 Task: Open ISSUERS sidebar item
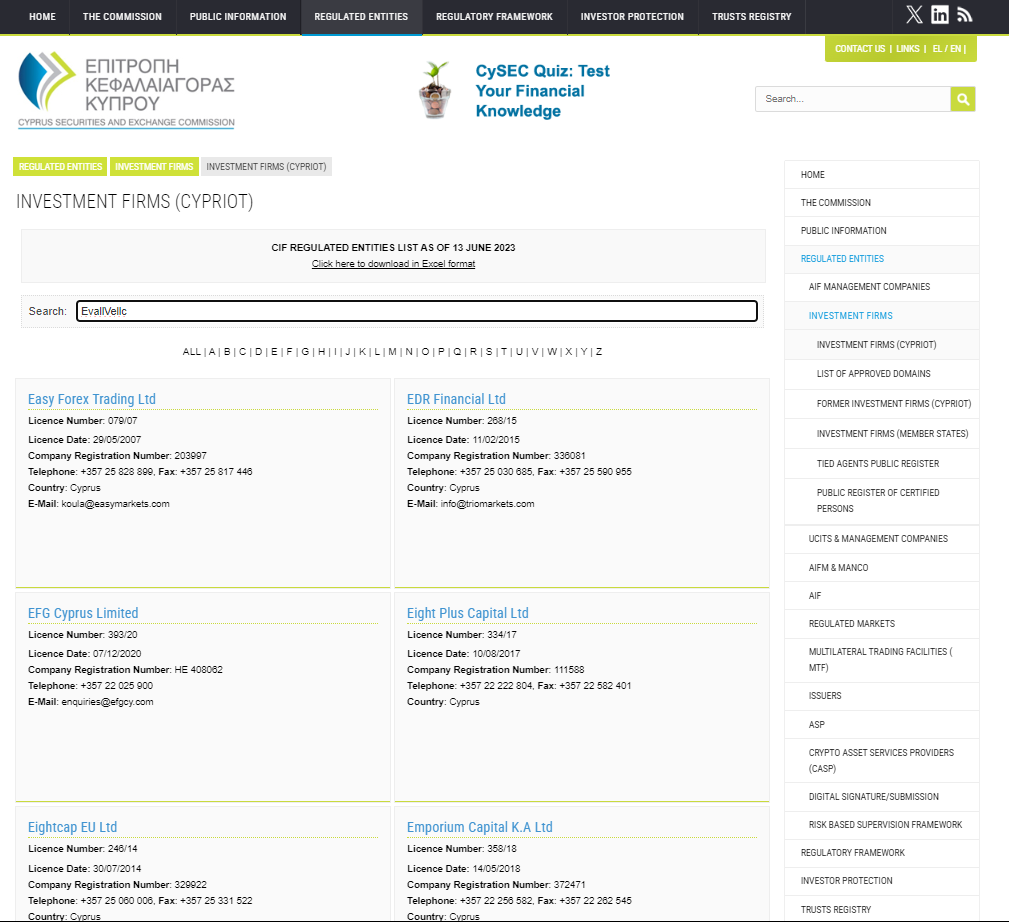click(882, 696)
